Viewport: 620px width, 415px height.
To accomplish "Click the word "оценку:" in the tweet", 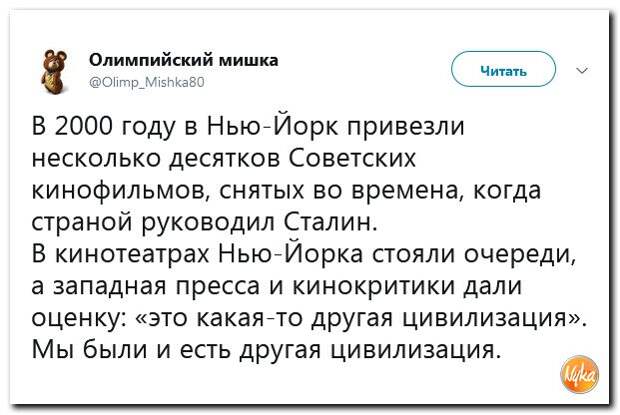I will coord(78,318).
